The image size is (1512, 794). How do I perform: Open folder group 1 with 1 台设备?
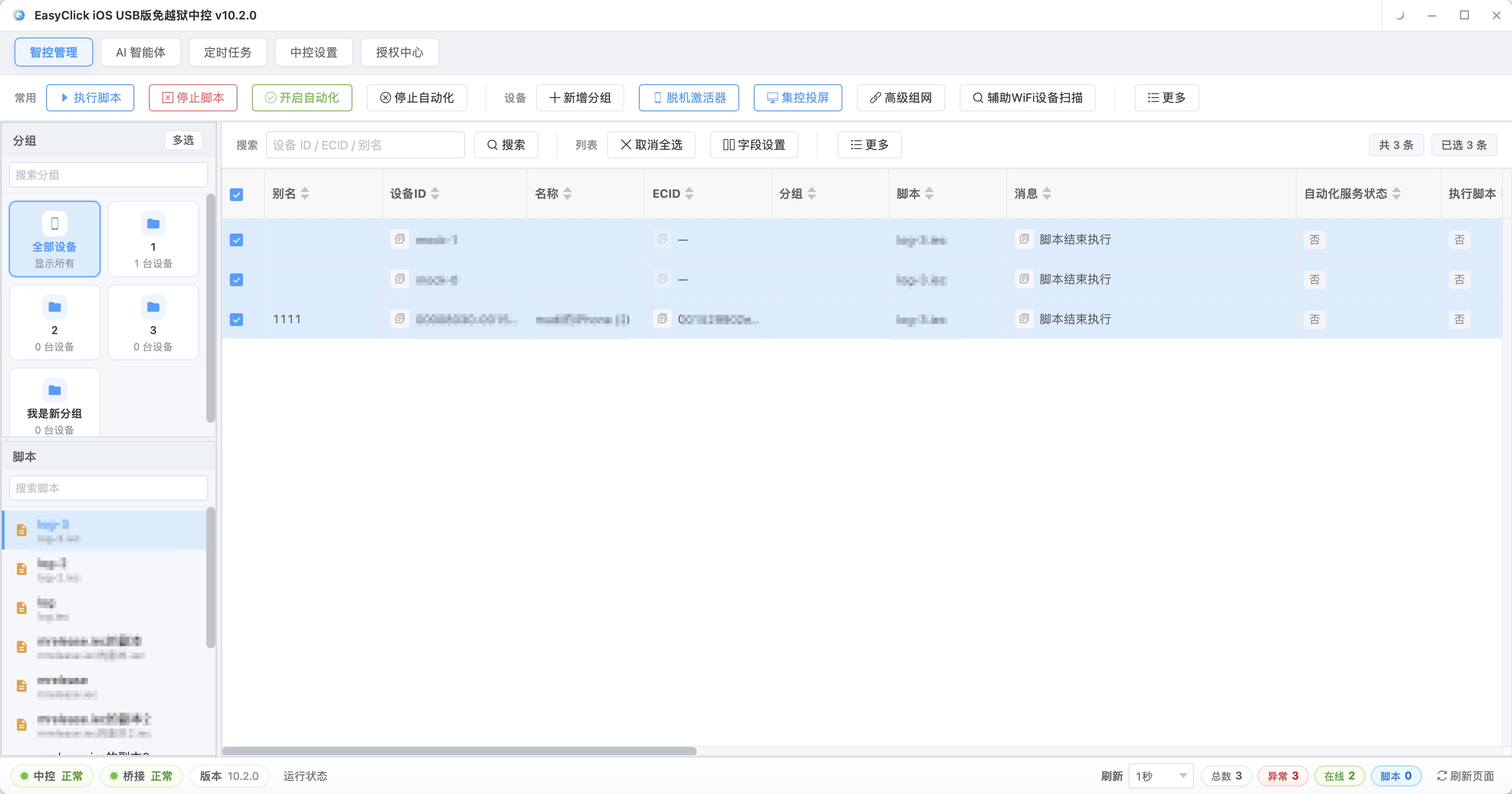153,239
